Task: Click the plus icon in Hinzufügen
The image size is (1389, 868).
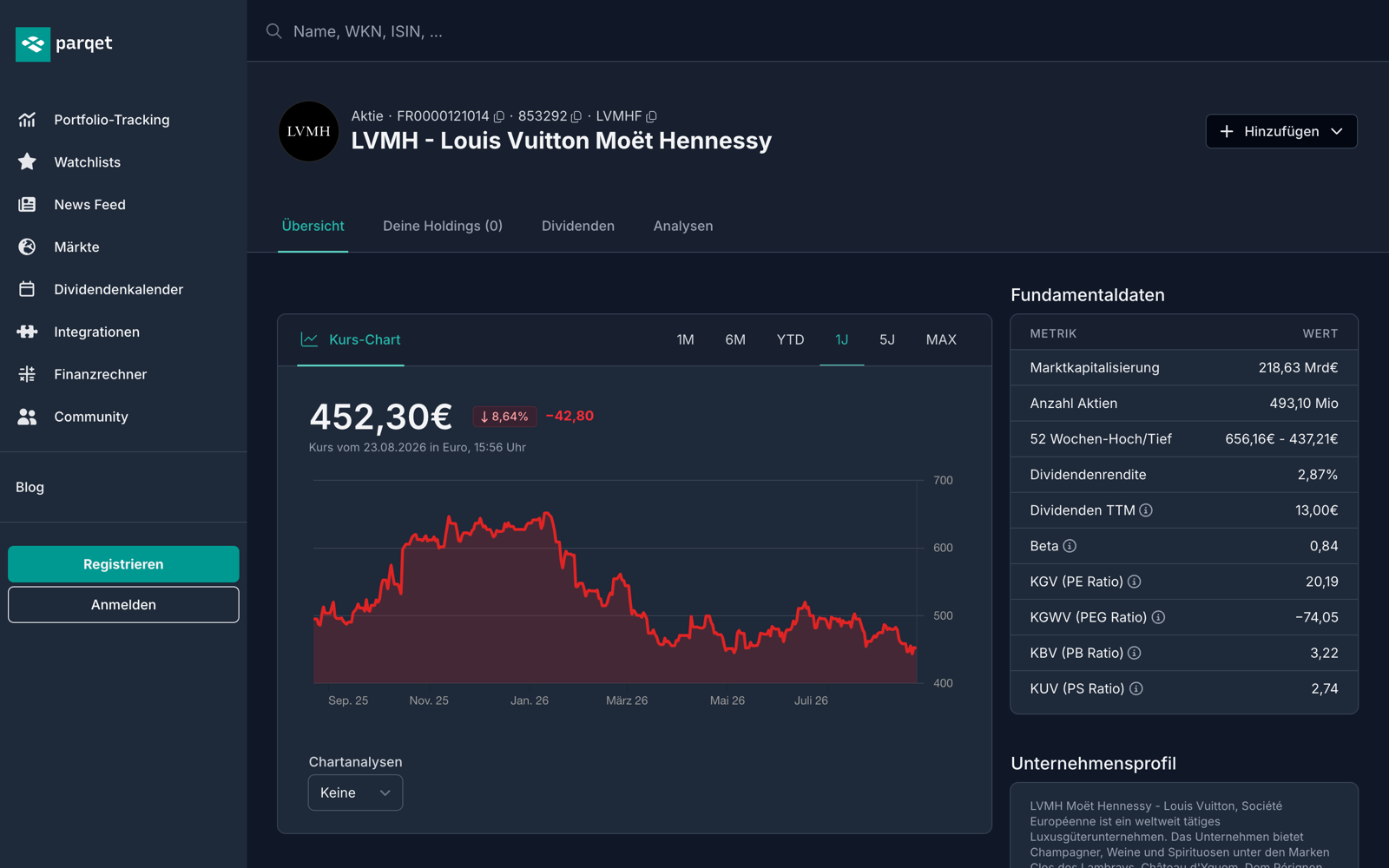Action: [1227, 131]
